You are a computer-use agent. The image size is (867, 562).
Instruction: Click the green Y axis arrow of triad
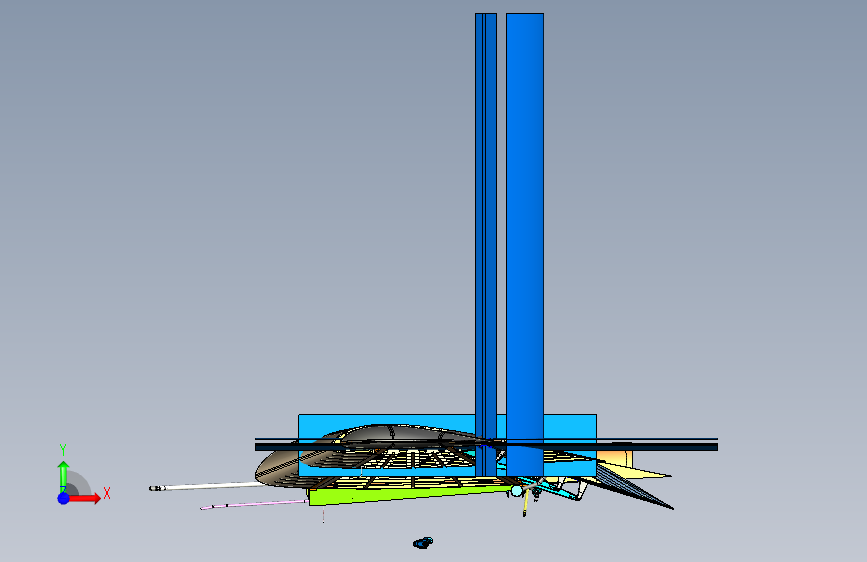(x=63, y=476)
